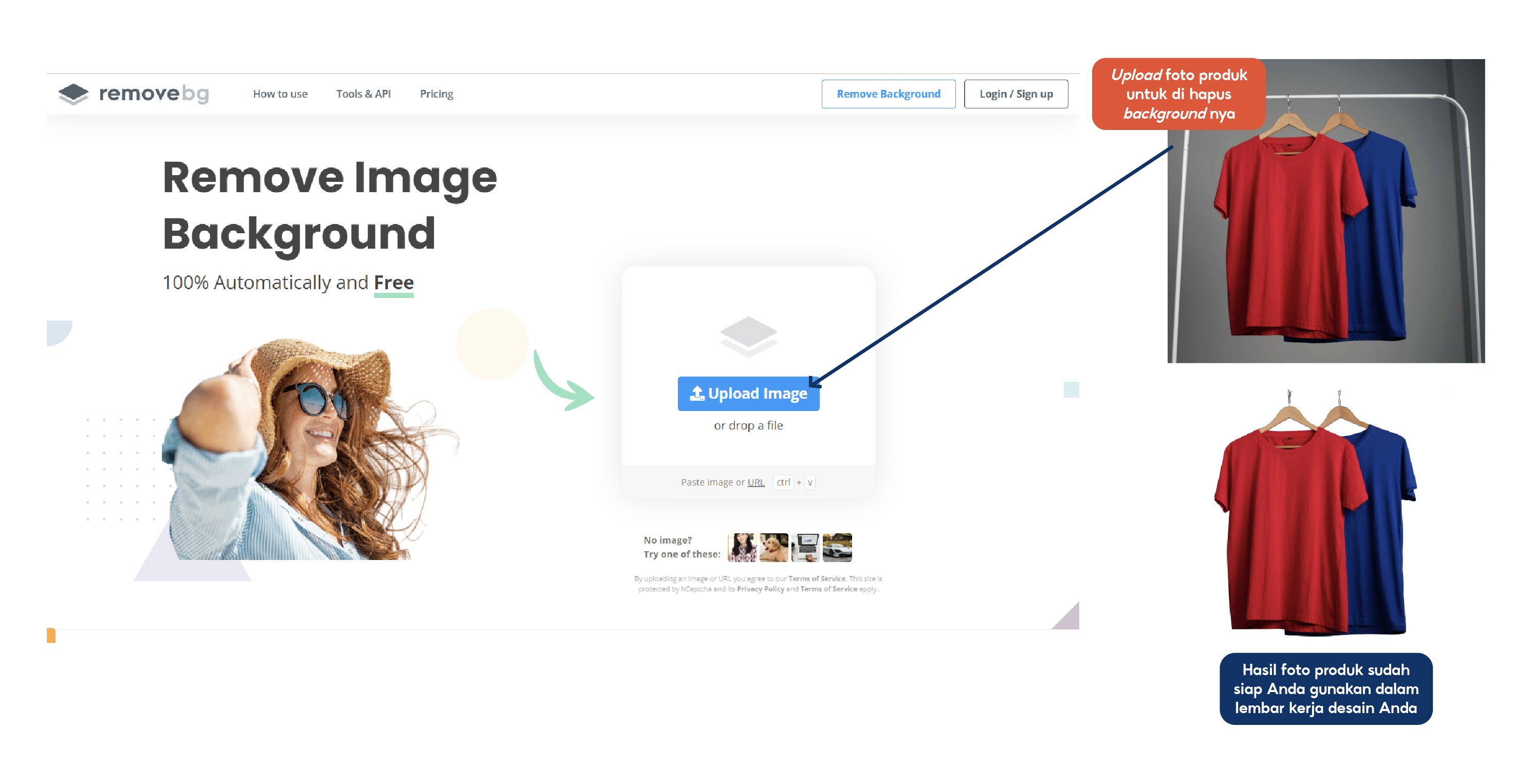The width and height of the screenshot is (1532, 784).
Task: Select the second sample image thumbnail
Action: click(775, 548)
